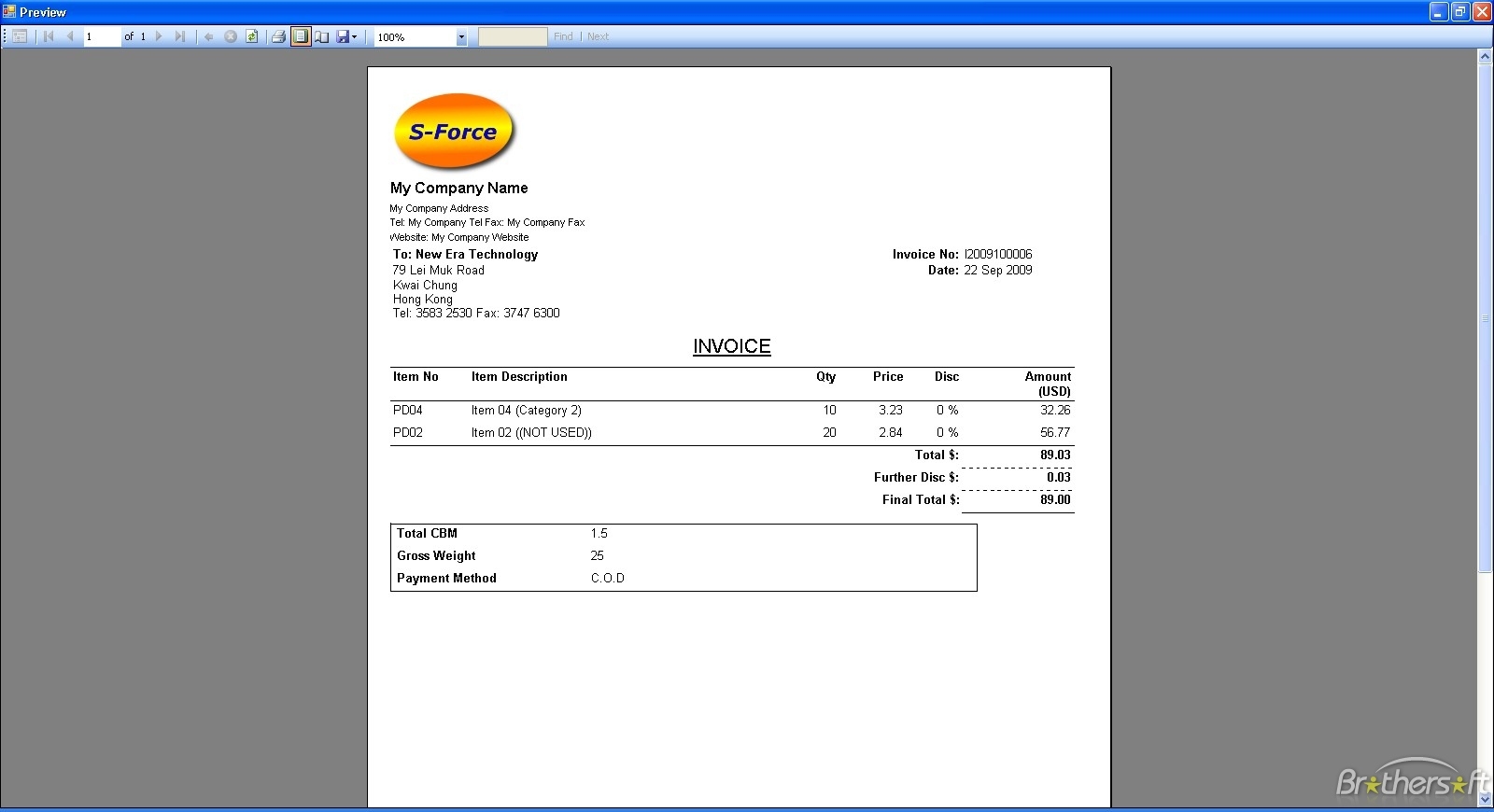Stop rendering the report
The image size is (1494, 812).
click(231, 36)
